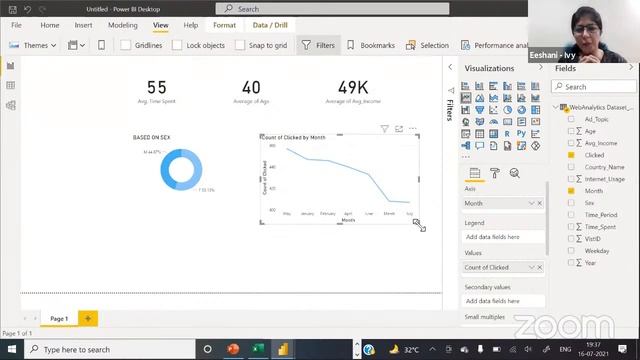Switch to the Format paint roller tab
640x360 pixels.
click(x=495, y=173)
